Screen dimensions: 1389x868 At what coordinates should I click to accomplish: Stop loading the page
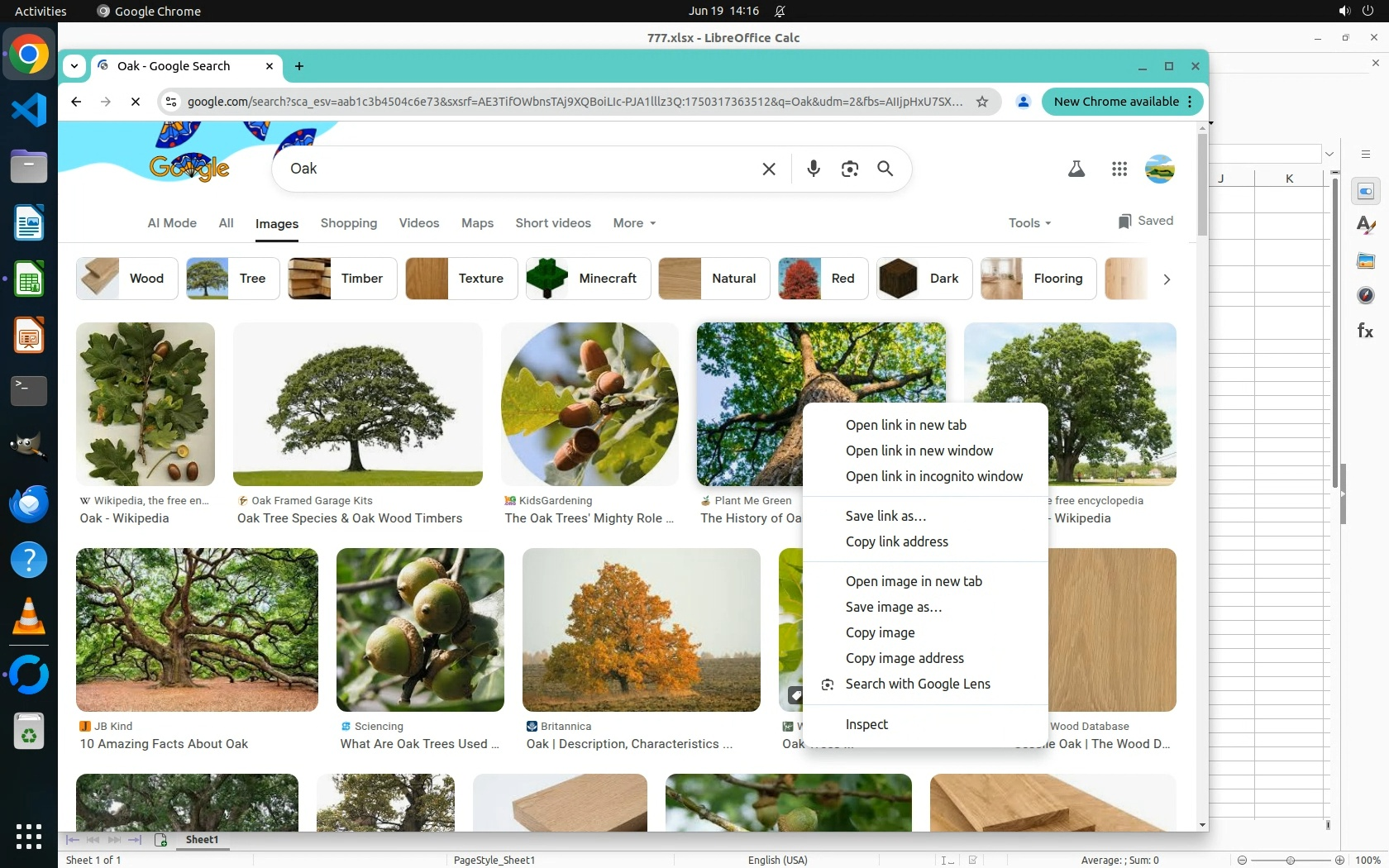pos(136,102)
